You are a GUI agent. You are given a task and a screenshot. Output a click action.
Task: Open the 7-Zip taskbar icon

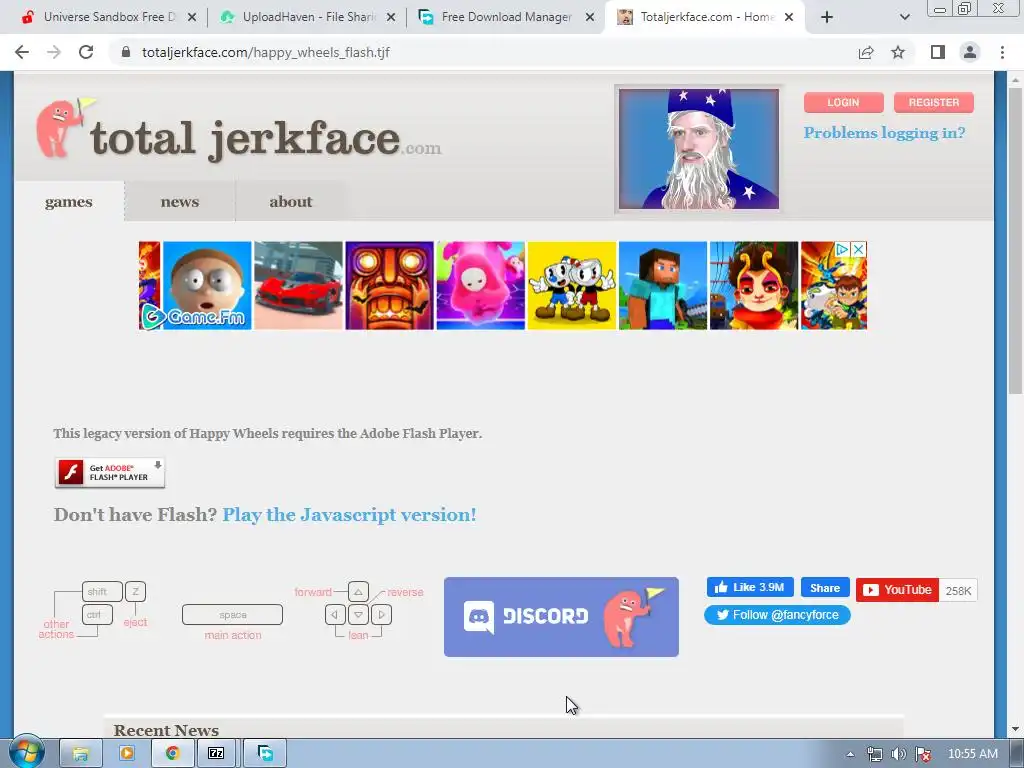tap(216, 754)
